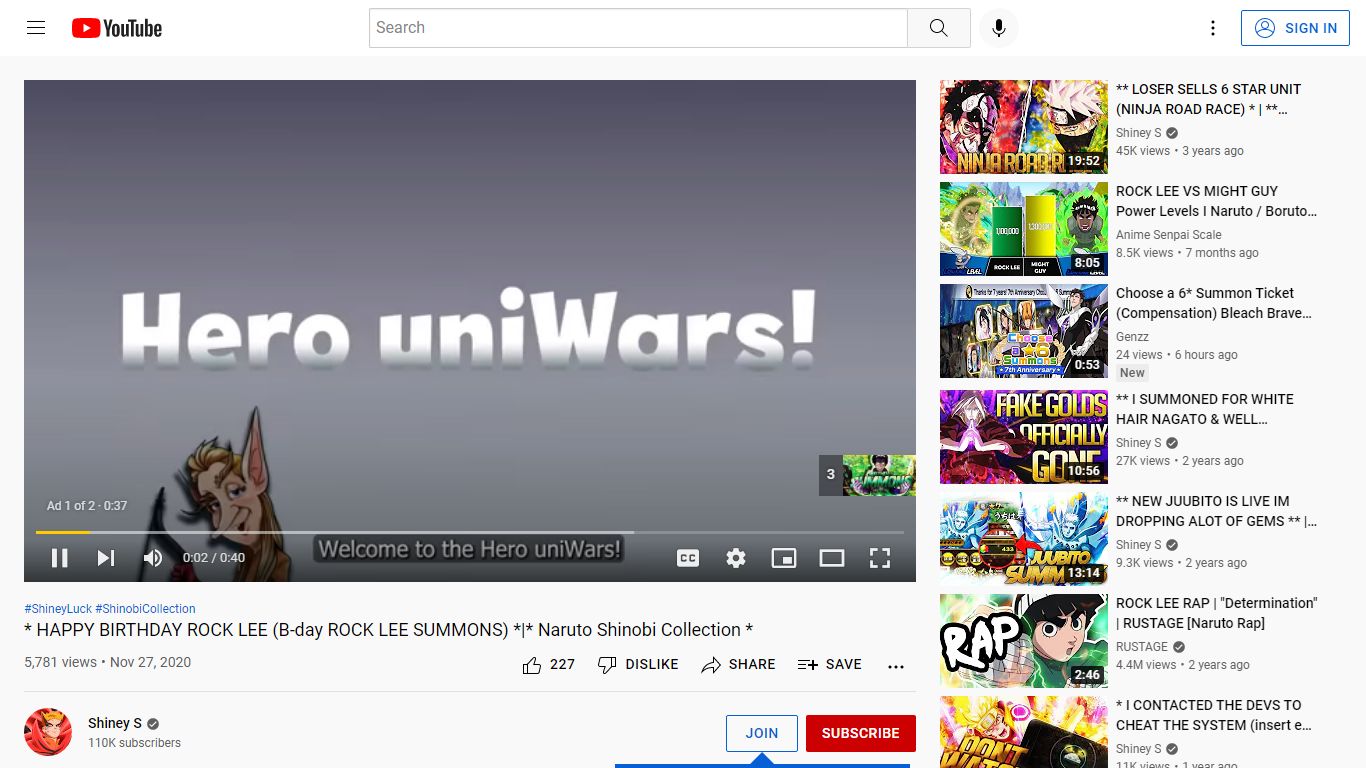
Task: Save the video to a playlist
Action: tap(829, 665)
